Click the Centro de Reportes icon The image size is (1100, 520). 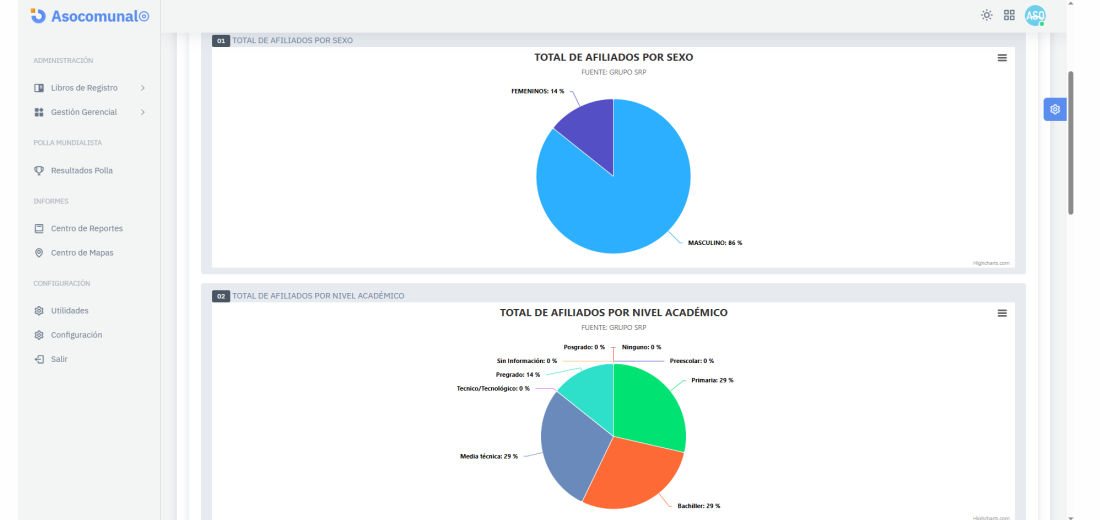tap(39, 229)
